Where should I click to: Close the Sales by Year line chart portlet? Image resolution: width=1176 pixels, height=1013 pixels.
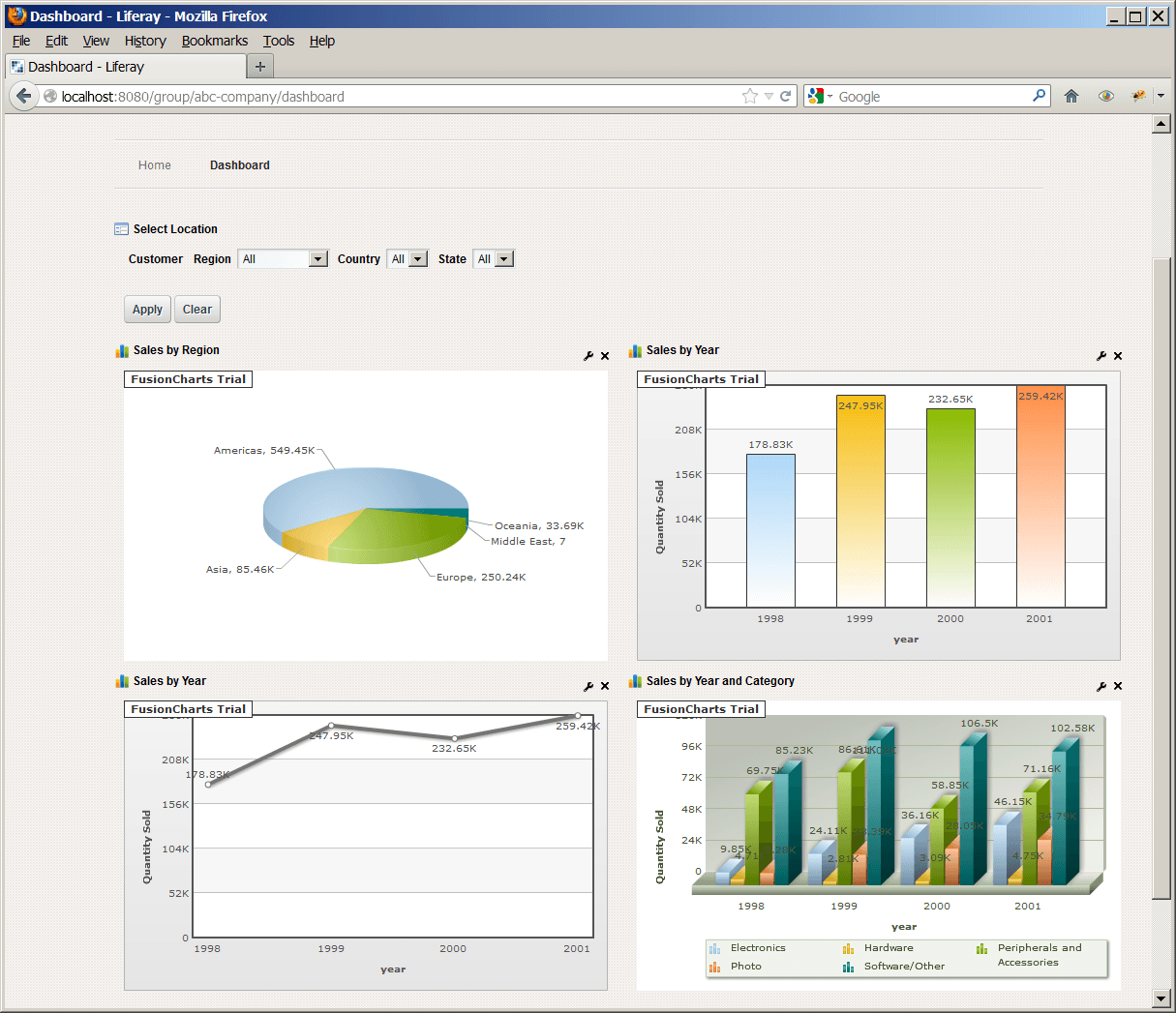point(605,686)
